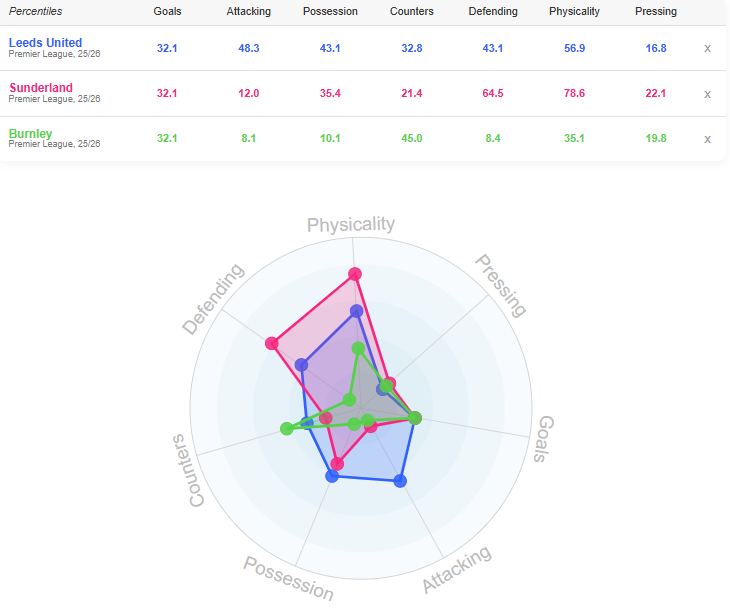Remove Burnley row with x
730x610 pixels.
click(707, 138)
